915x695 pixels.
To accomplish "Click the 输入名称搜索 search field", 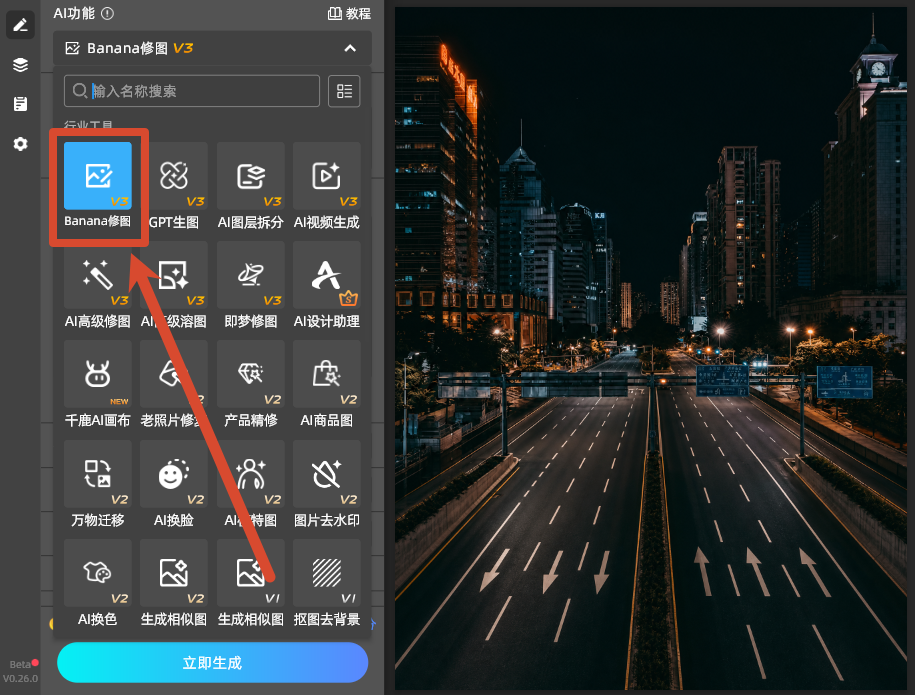I will [x=192, y=91].
